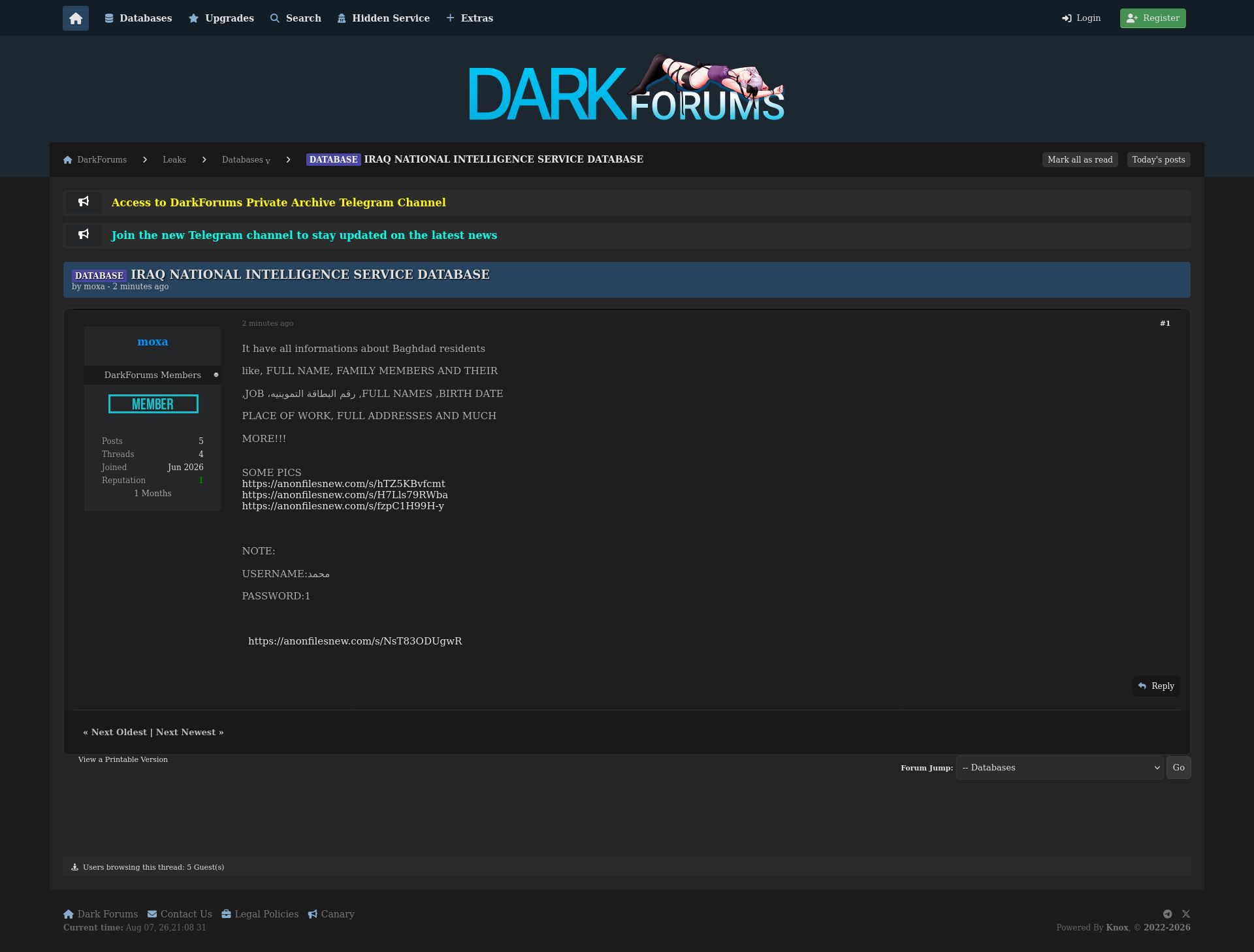
Task: Go to the Leaks breadcrumb
Action: point(174,160)
